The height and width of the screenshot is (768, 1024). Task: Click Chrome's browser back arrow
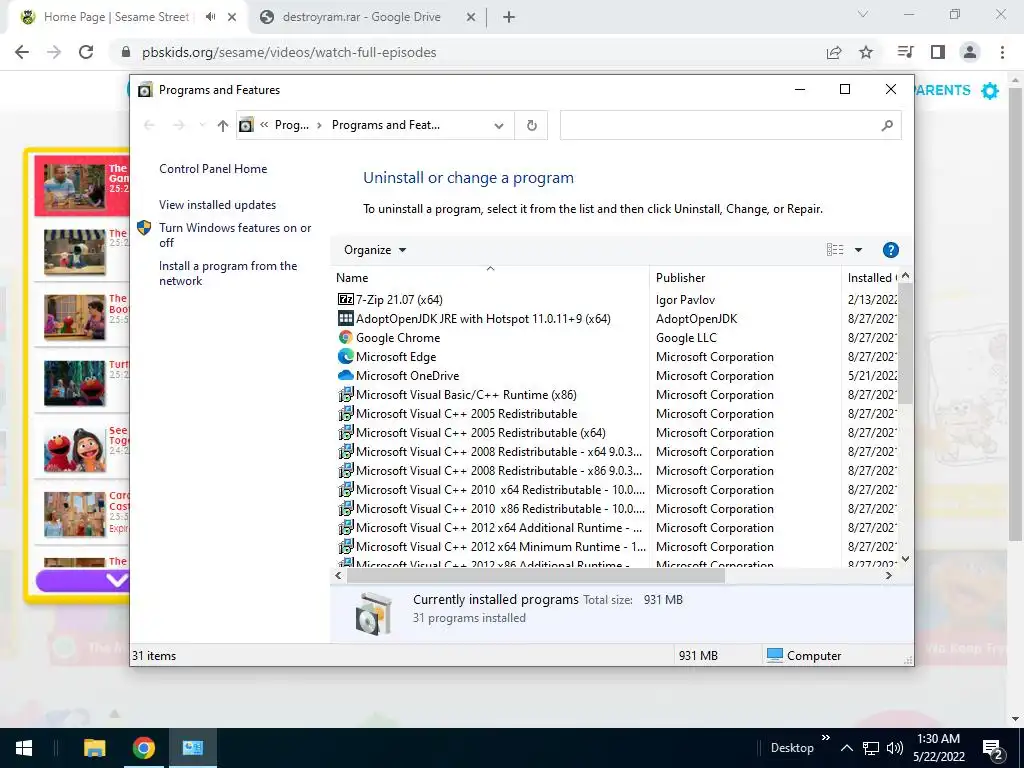click(x=22, y=52)
